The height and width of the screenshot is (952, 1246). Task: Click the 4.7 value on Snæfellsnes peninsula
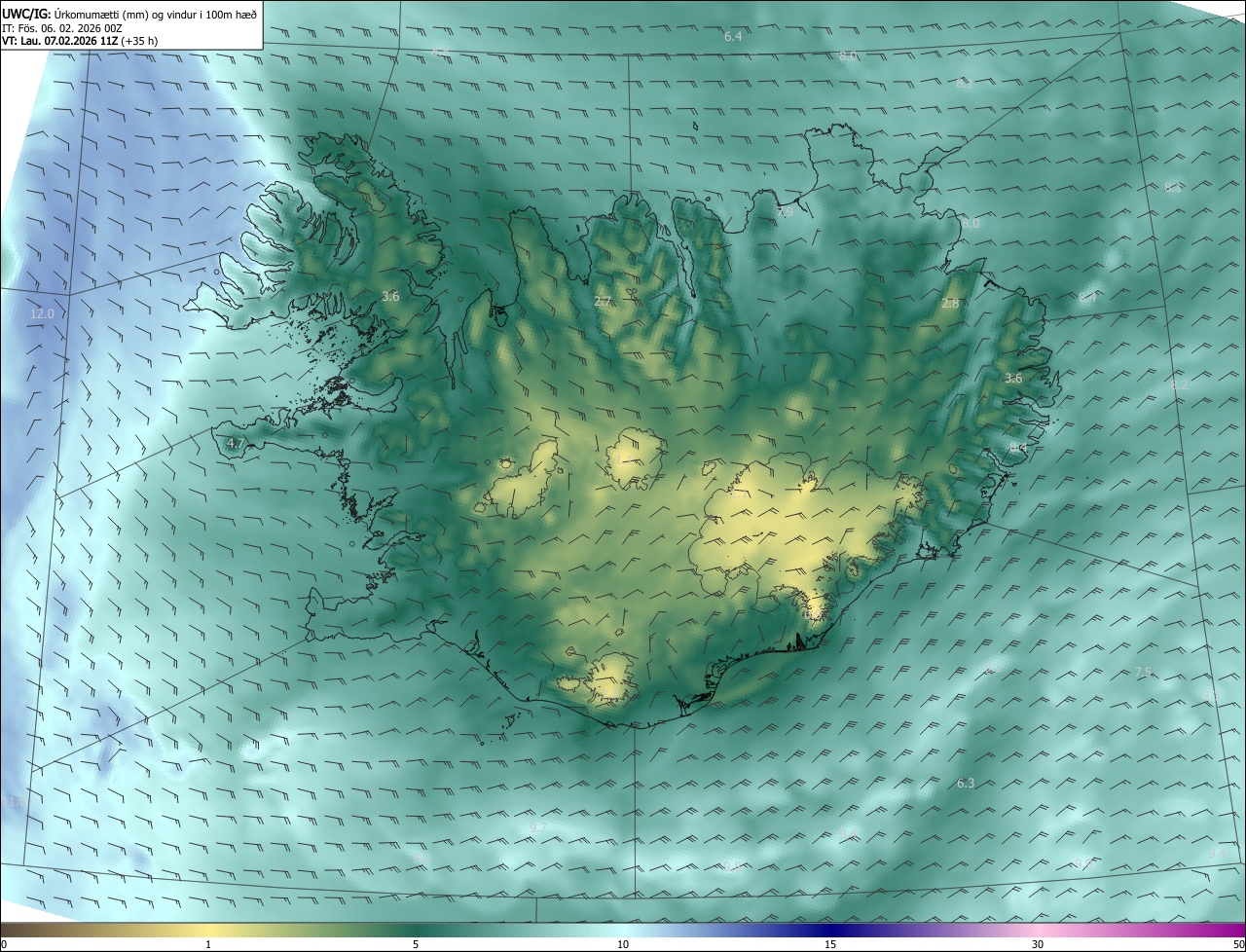pos(235,443)
